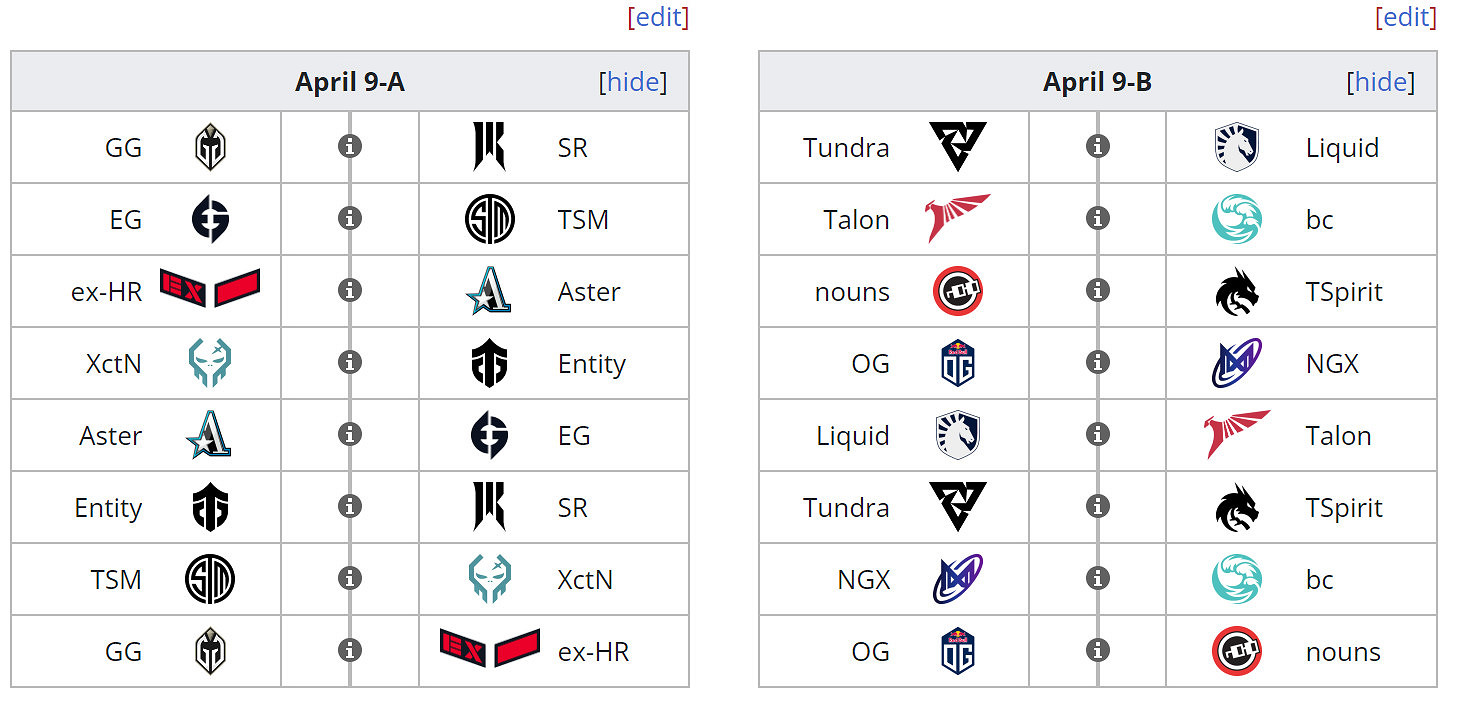The image size is (1465, 716).
Task: Click the TSM logo next to EG
Action: [x=489, y=220]
